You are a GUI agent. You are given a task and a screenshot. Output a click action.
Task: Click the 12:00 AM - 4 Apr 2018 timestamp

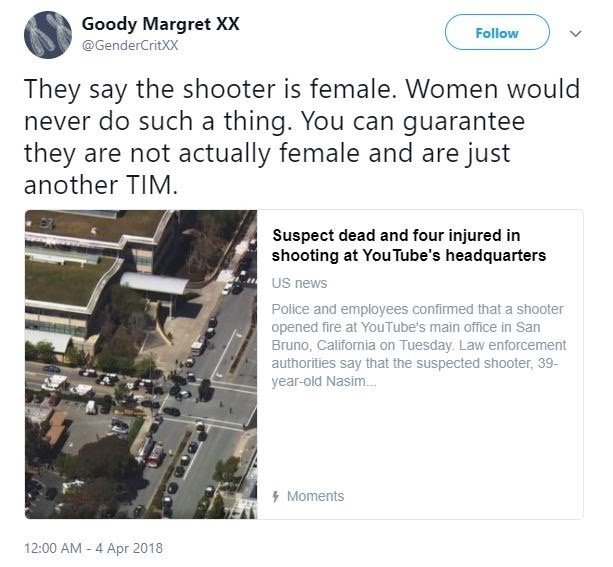[x=93, y=548]
